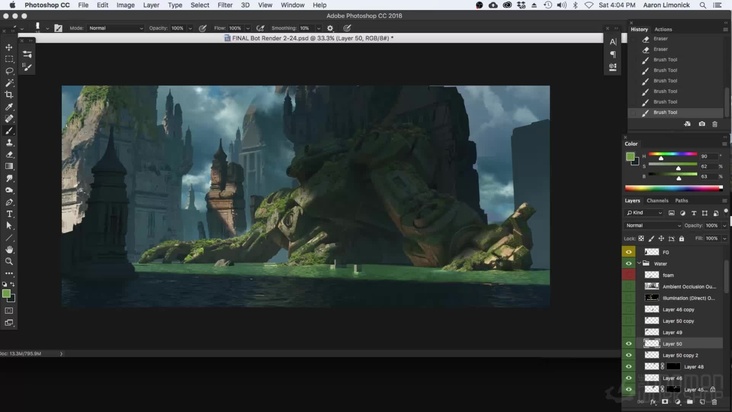Add layer style fx button
The width and height of the screenshot is (732, 412).
[x=653, y=401]
